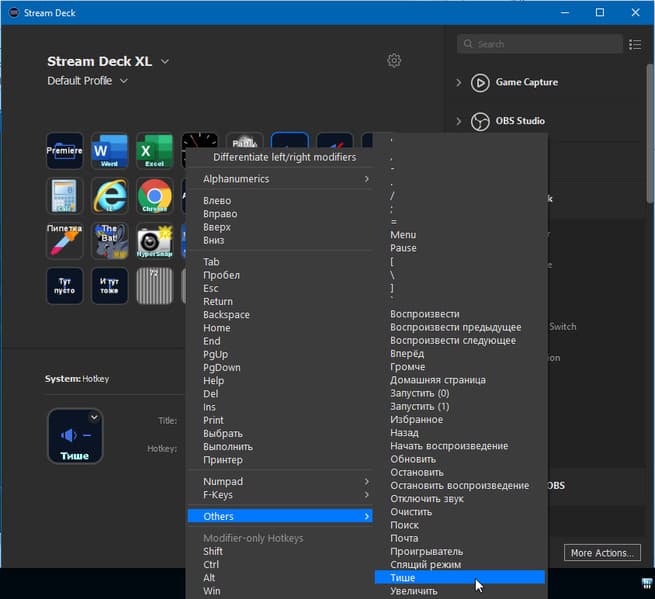Click the Premiere key on the deck

pos(65,151)
